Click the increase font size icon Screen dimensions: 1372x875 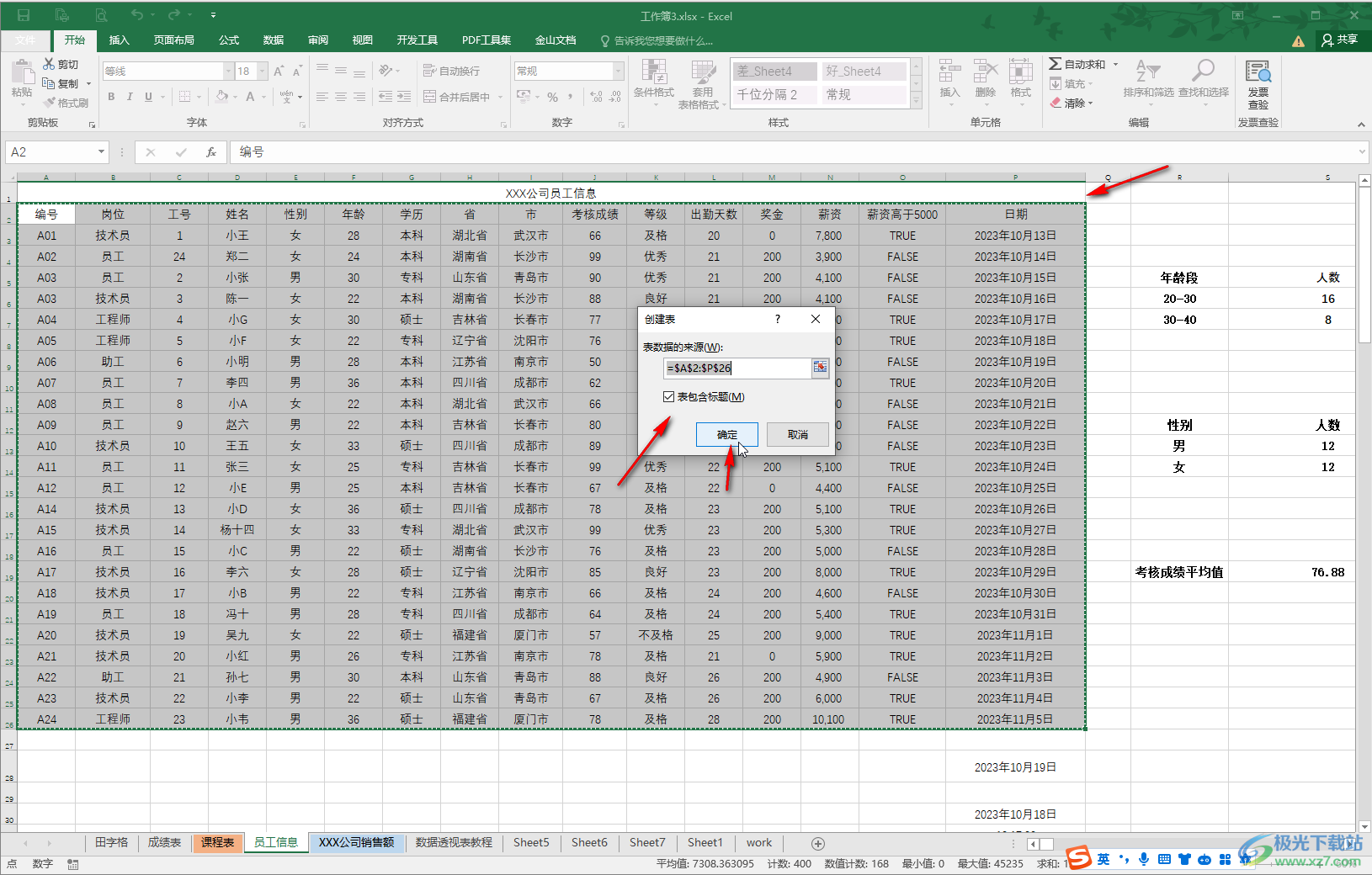[x=279, y=72]
